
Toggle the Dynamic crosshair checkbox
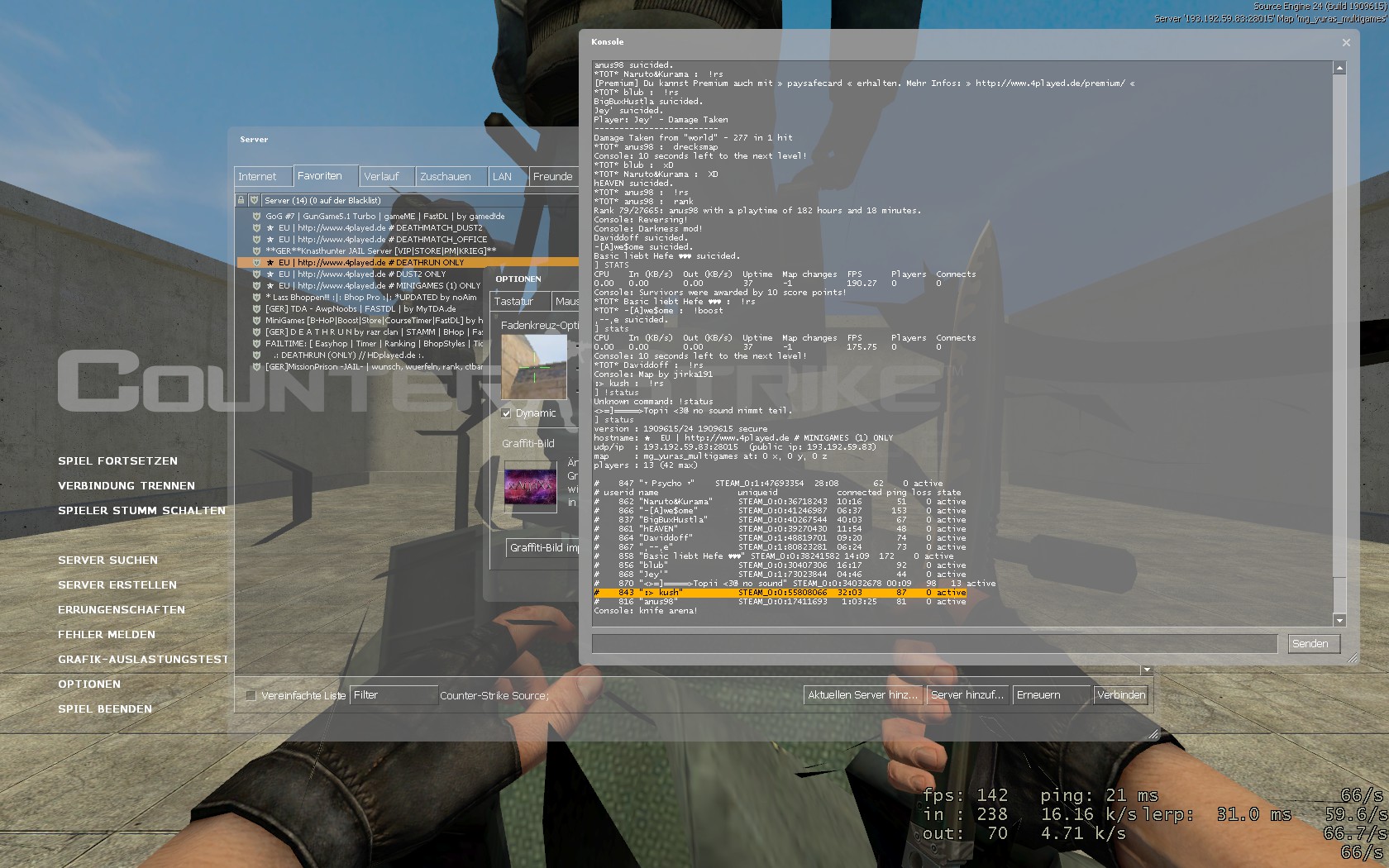click(x=506, y=413)
